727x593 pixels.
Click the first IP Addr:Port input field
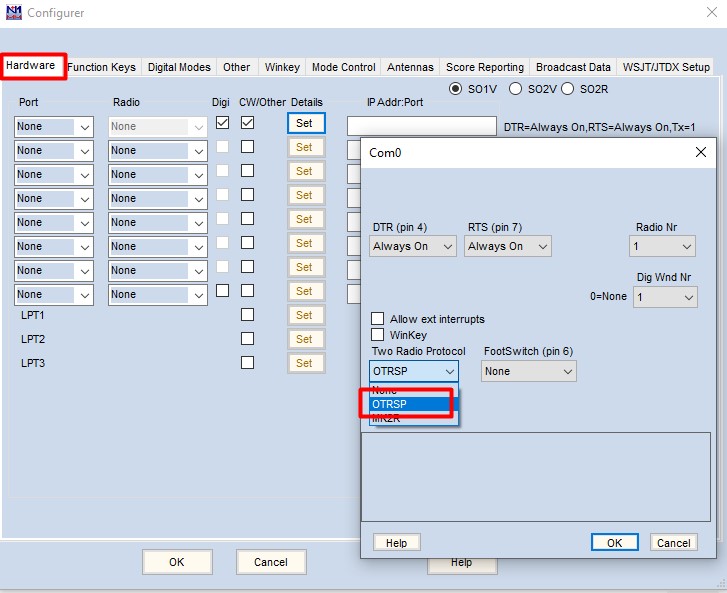[x=421, y=126]
